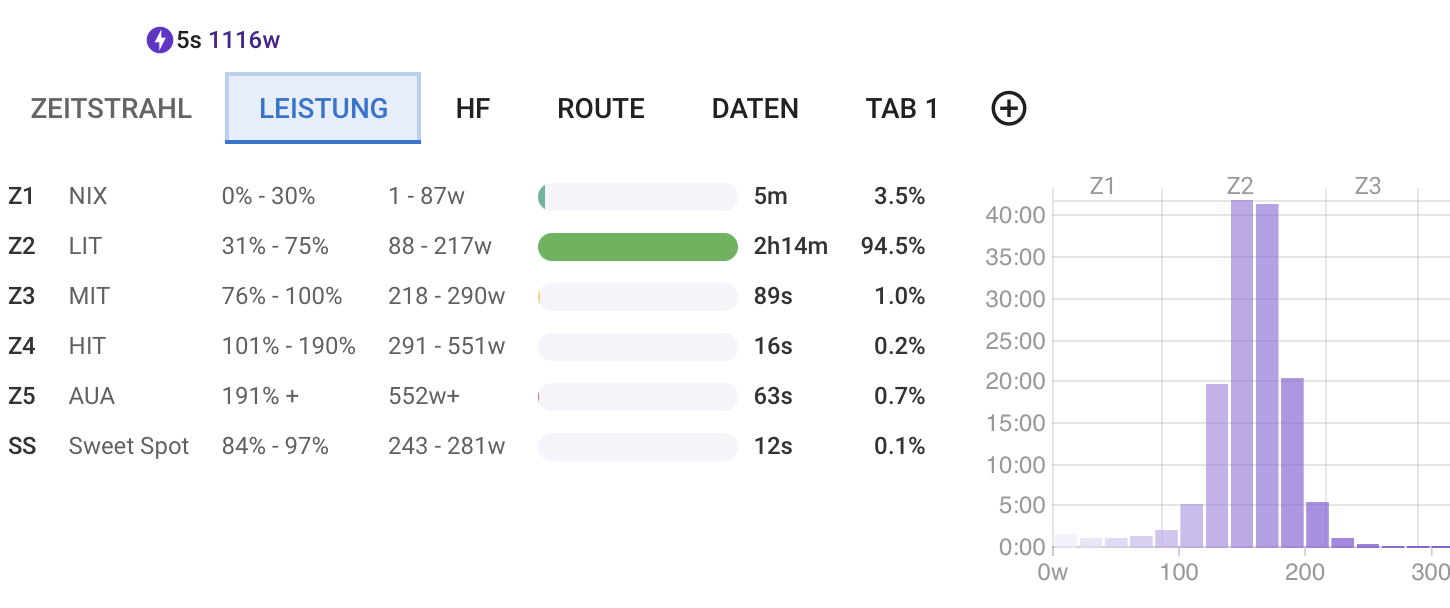1450x608 pixels.
Task: Click the Z5 AUA zone bar
Action: coord(637,396)
